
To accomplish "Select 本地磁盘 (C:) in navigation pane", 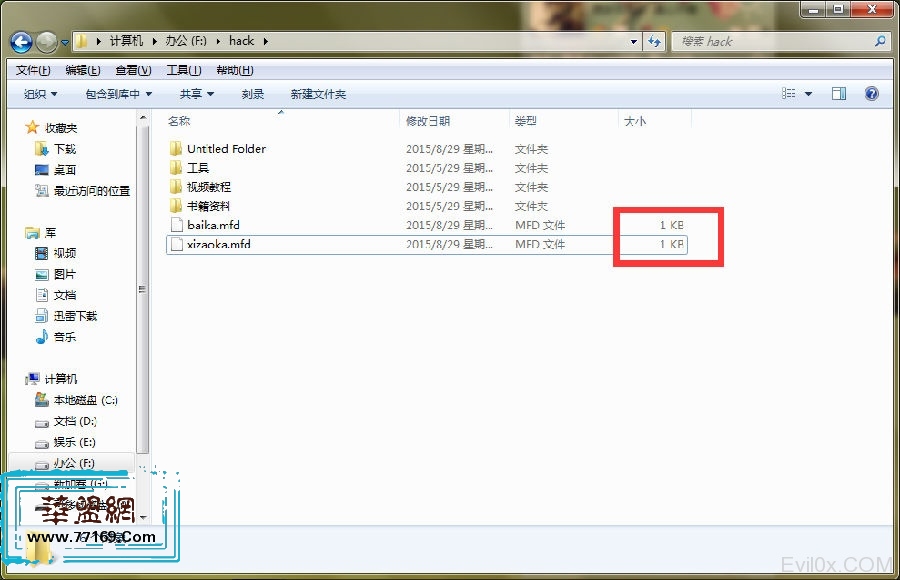I will click(x=85, y=400).
